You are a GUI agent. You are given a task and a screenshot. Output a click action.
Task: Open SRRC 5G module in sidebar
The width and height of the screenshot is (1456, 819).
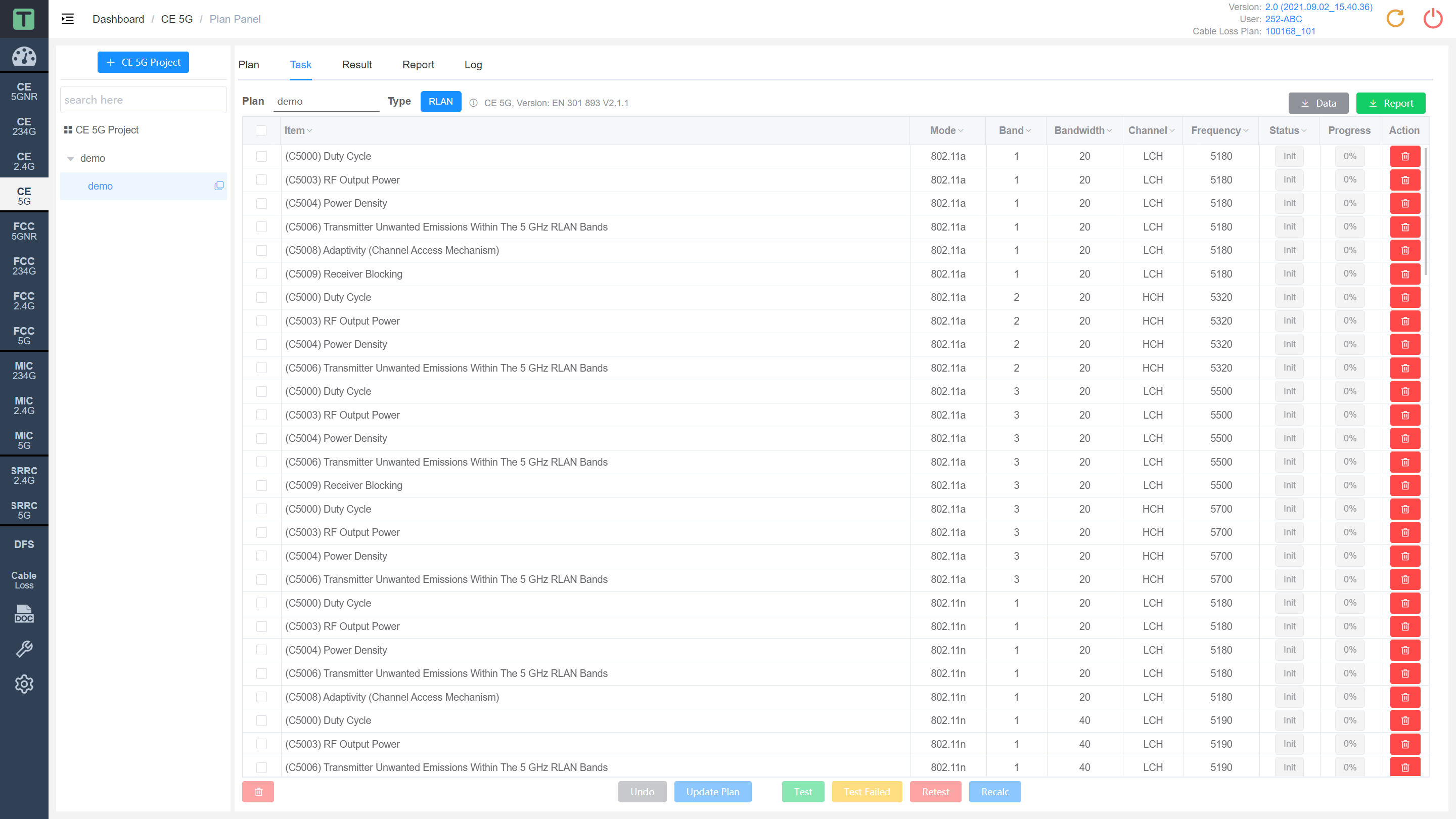24,510
